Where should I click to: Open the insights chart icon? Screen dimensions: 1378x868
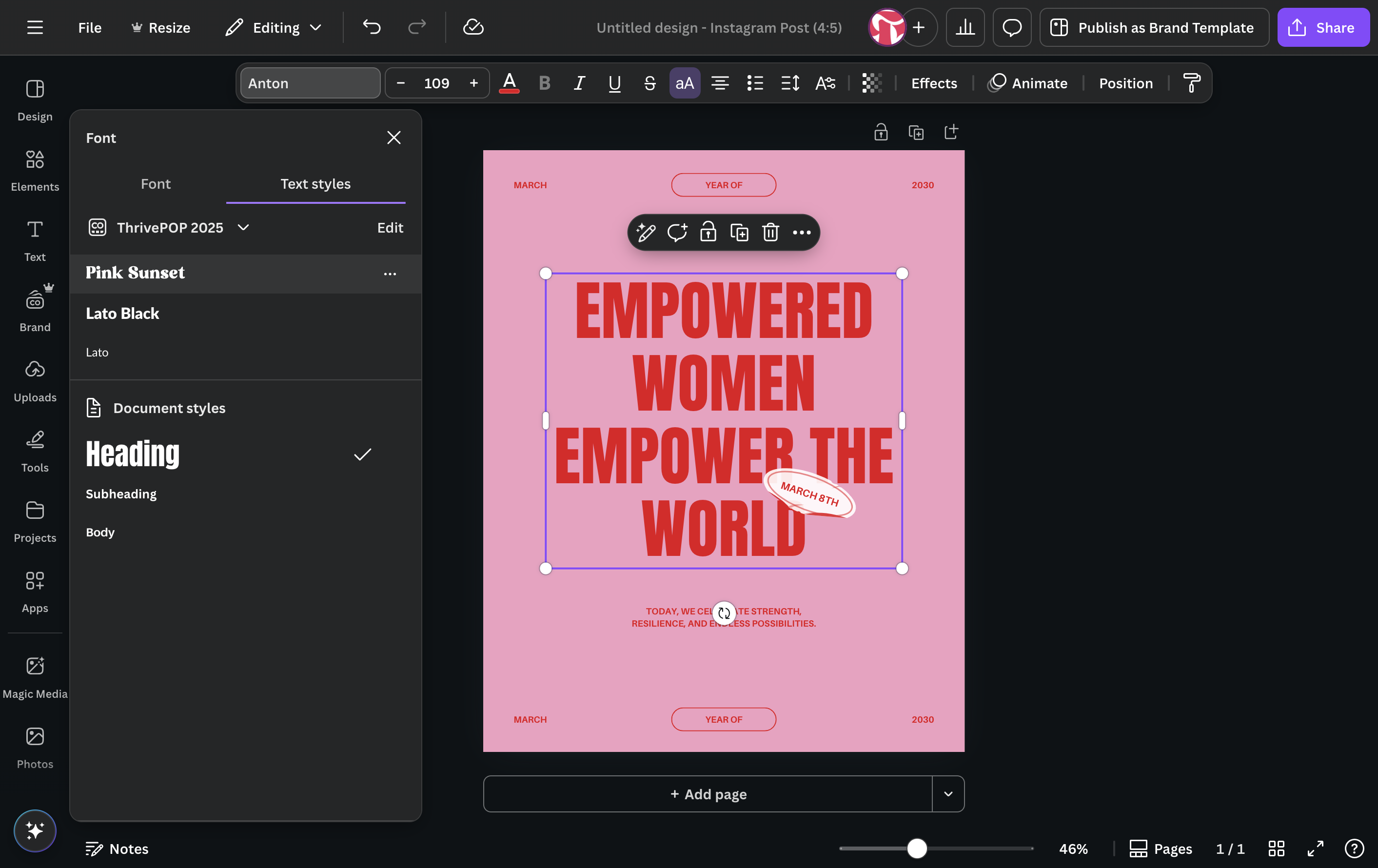(965, 27)
